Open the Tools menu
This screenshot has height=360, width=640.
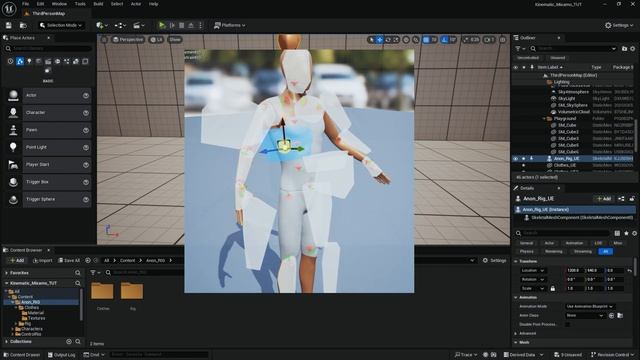80,4
